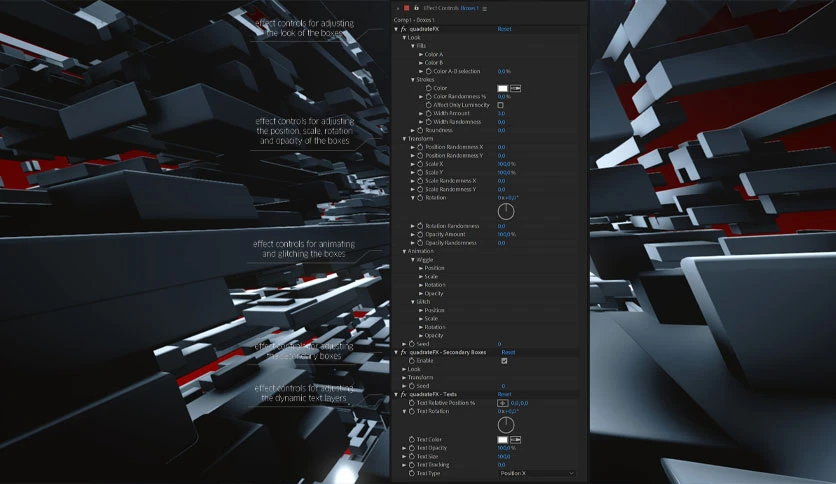Toggle stopwatch for Affect Only Luminosity
The image size is (836, 484).
(428, 105)
